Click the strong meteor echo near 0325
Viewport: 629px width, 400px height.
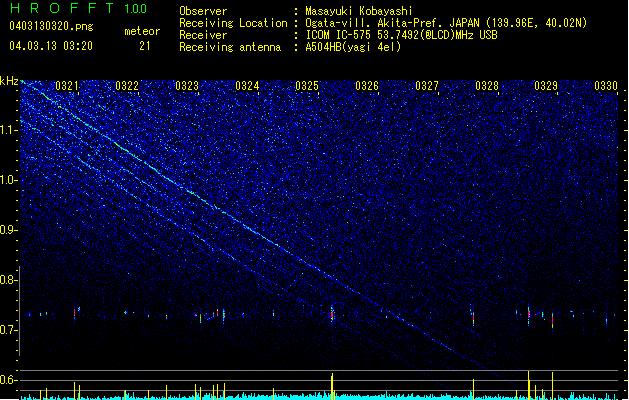click(x=332, y=315)
